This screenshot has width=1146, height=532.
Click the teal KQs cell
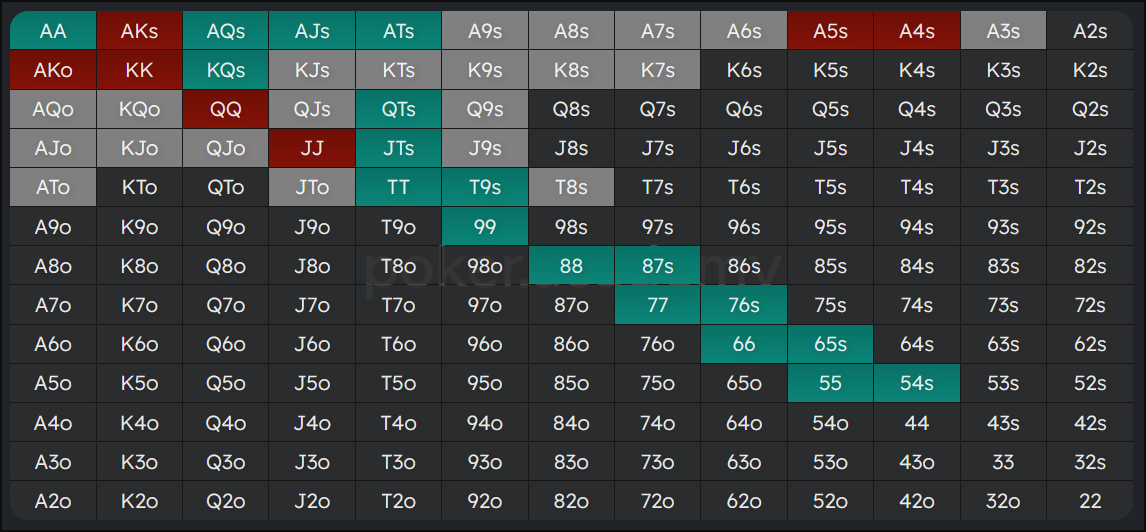click(x=226, y=70)
